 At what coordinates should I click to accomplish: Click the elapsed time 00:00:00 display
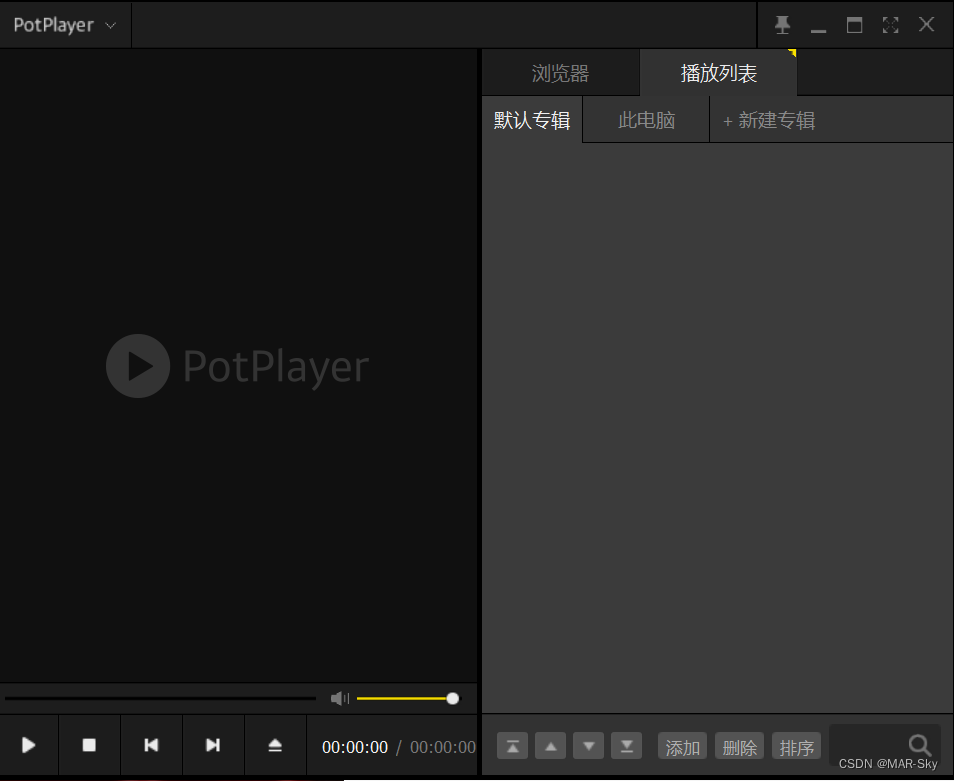coord(355,747)
